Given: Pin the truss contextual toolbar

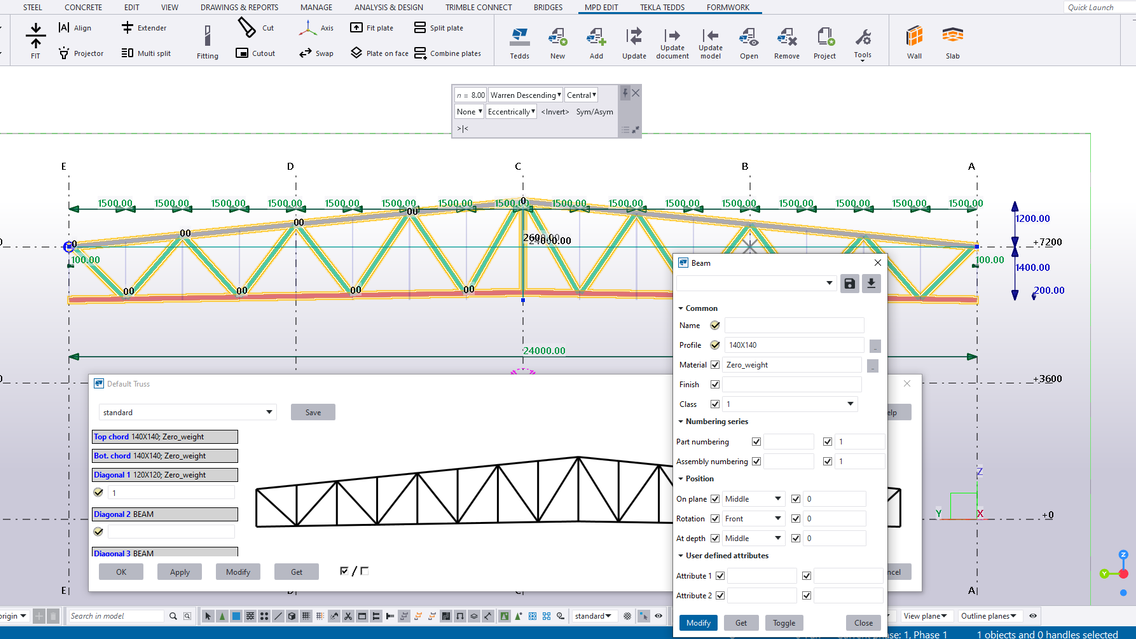Looking at the screenshot, I should [625, 93].
